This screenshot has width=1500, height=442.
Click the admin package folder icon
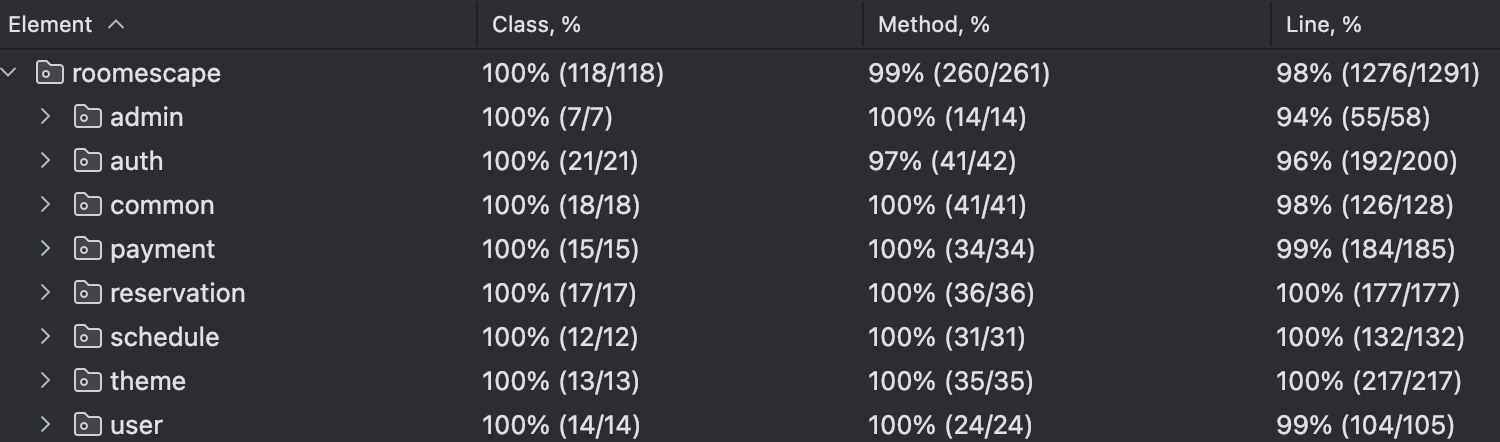tap(88, 117)
